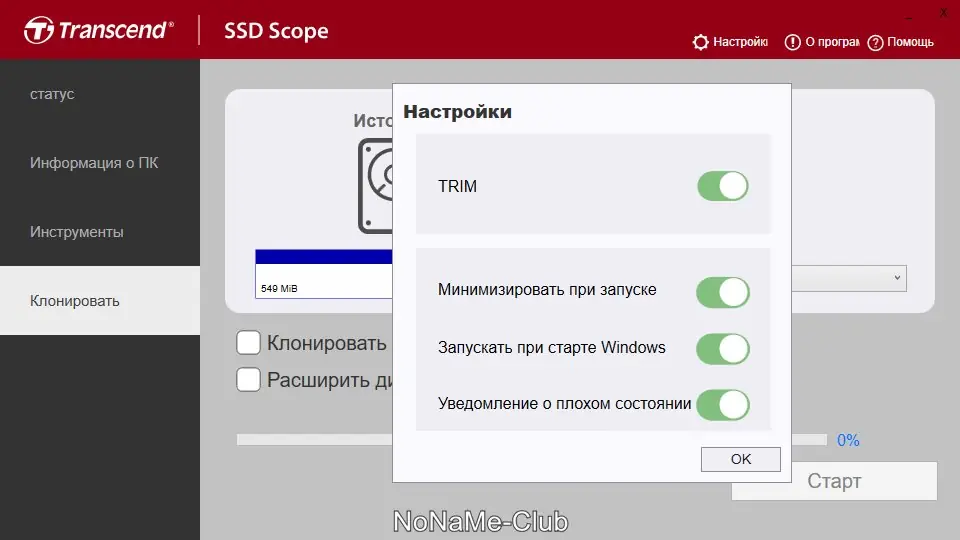The image size is (960, 540).
Task: Click the 0% progress value
Action: pos(848,440)
